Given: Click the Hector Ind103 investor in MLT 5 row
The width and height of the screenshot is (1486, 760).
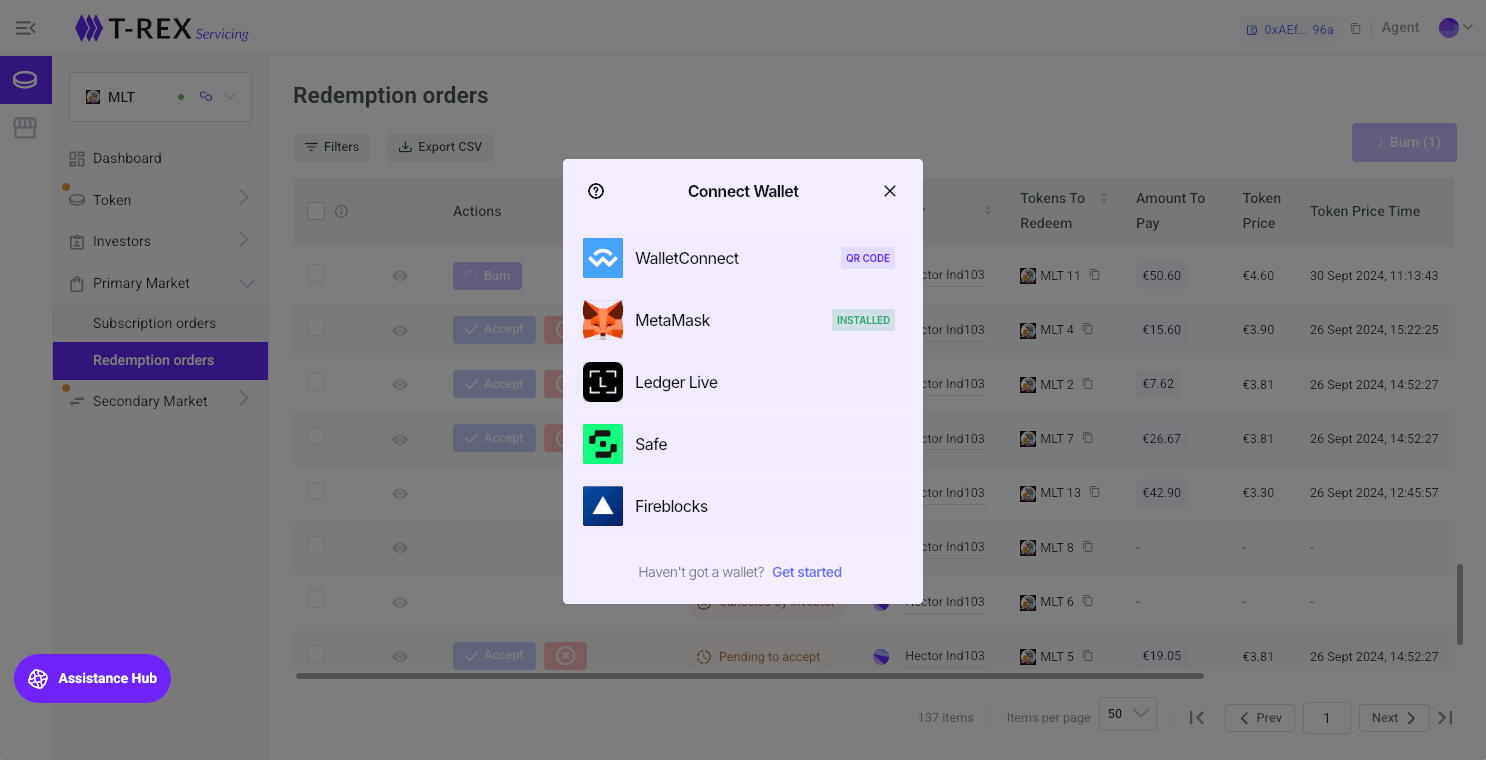Looking at the screenshot, I should 945,656.
